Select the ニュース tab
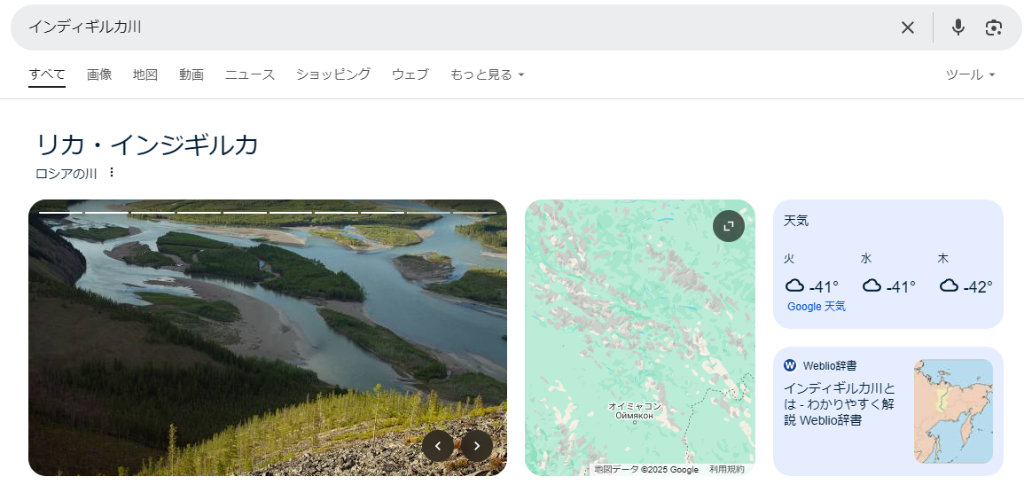This screenshot has width=1024, height=492. coord(249,75)
